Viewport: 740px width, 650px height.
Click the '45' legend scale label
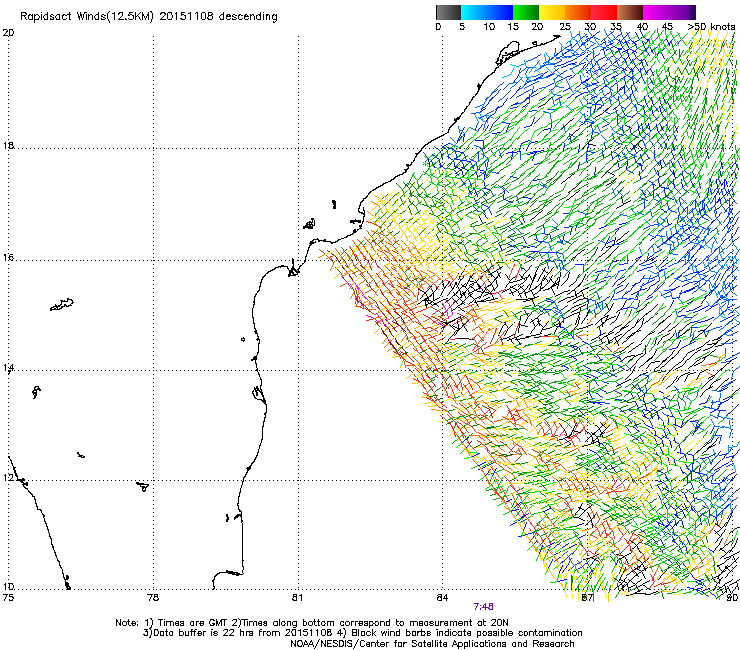667,27
